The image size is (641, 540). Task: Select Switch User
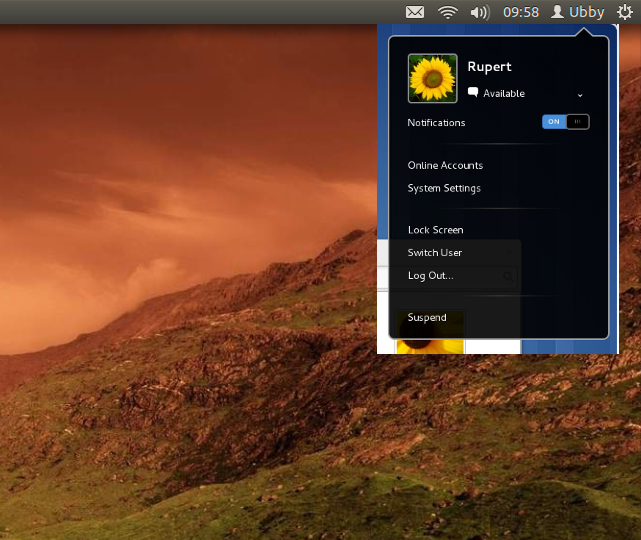pyautogui.click(x=434, y=253)
